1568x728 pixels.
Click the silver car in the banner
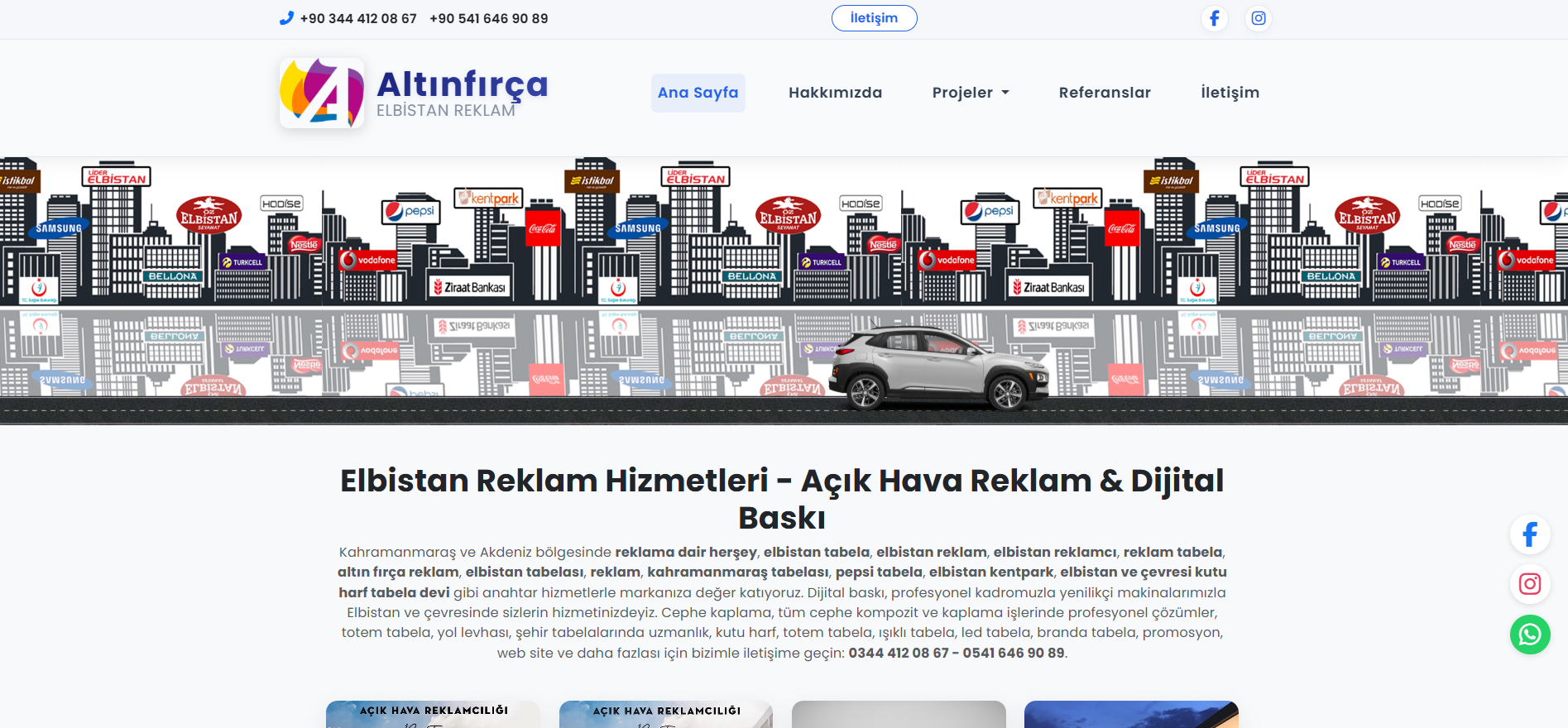[x=938, y=368]
